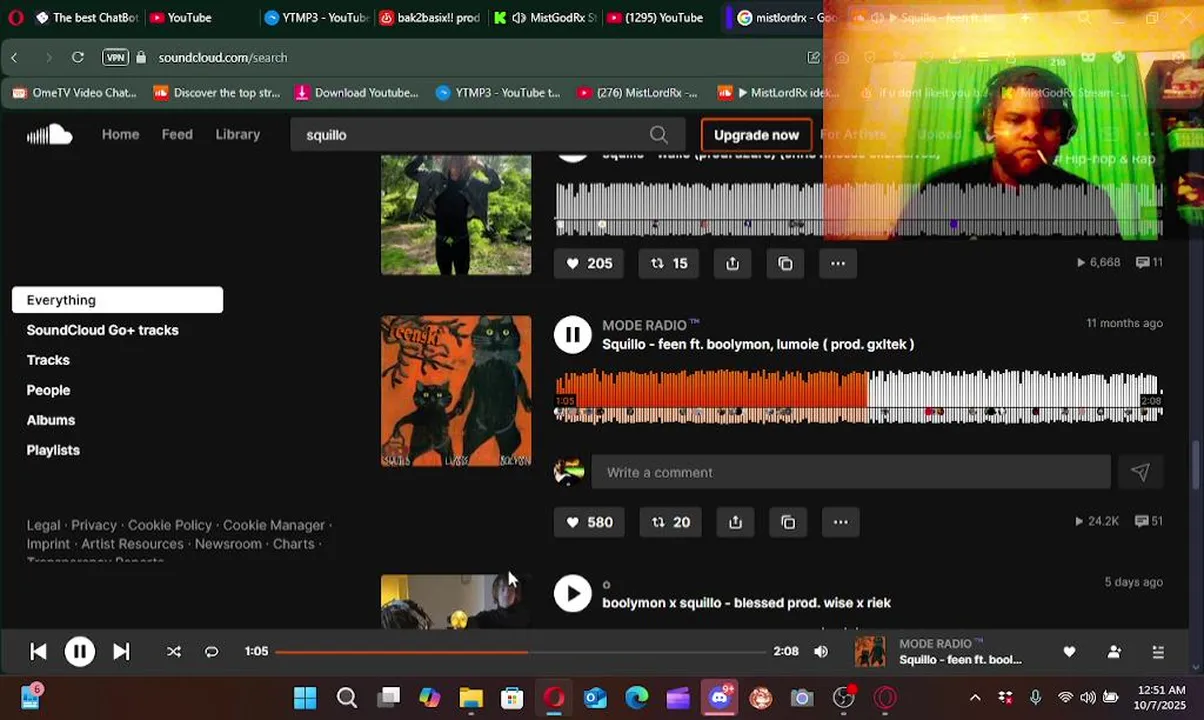Share the track with 205 likes
Screen dimensions: 1204x720
[x=733, y=263]
